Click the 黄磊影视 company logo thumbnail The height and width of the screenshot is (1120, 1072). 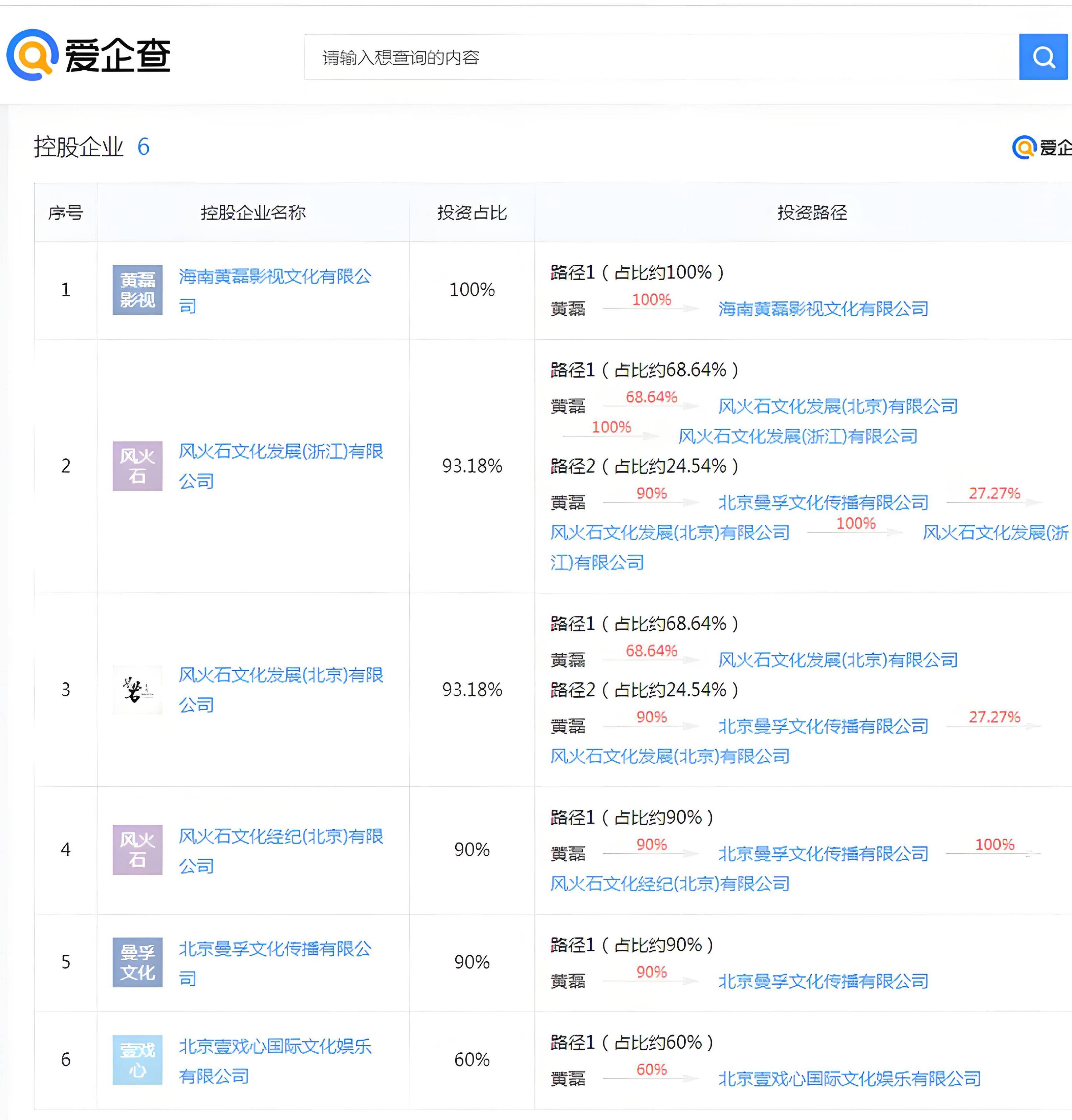tap(137, 290)
